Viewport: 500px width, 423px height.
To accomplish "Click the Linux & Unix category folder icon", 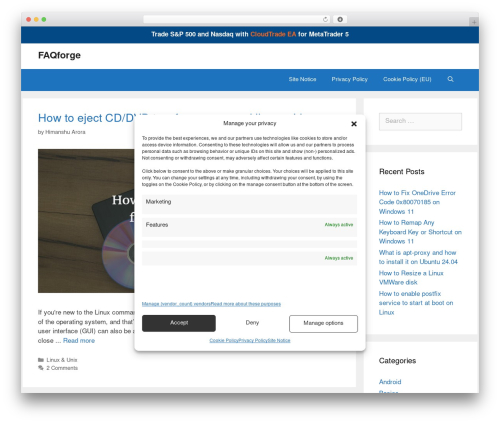I will (x=41, y=360).
